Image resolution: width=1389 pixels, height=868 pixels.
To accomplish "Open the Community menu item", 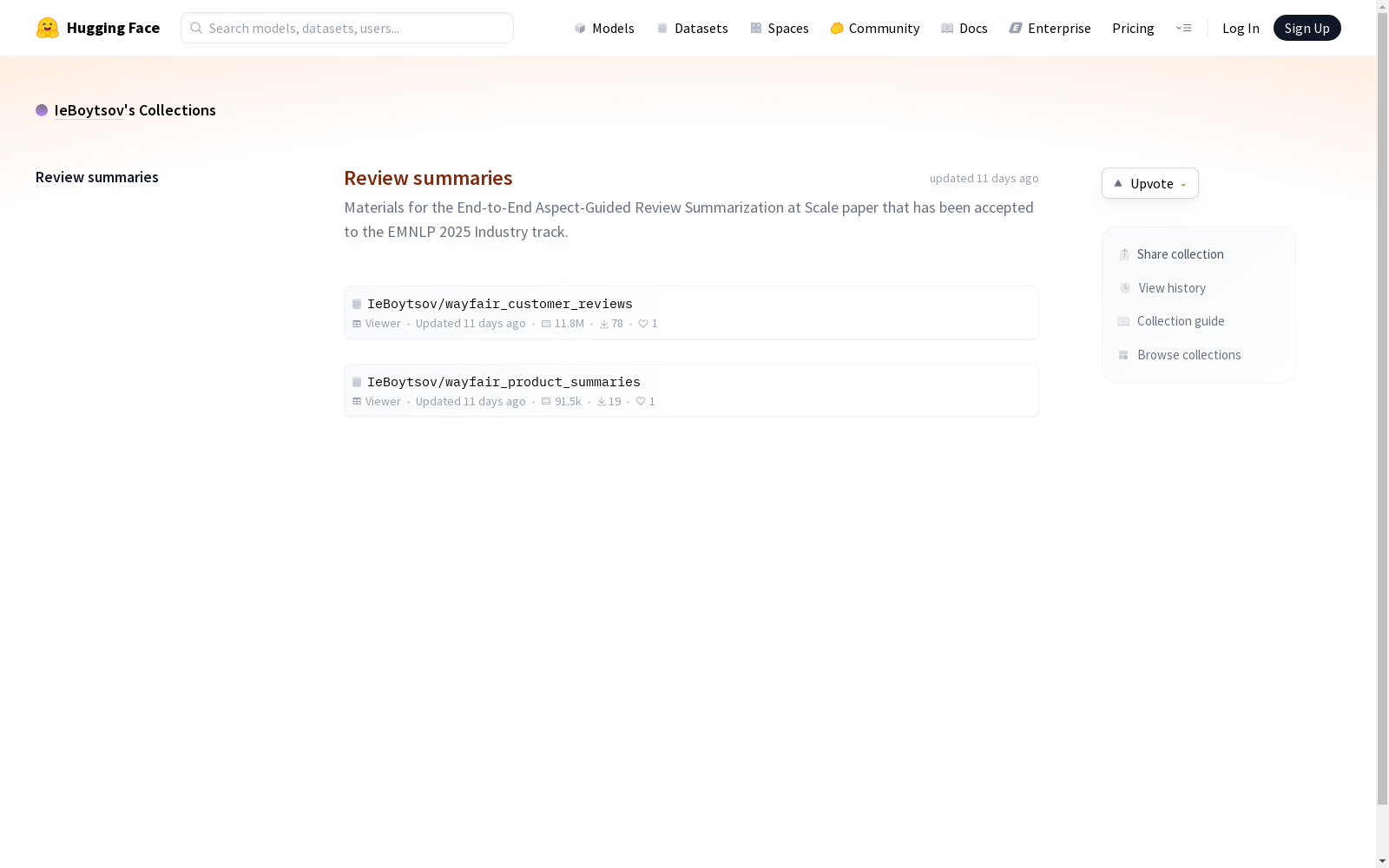I will click(x=875, y=28).
